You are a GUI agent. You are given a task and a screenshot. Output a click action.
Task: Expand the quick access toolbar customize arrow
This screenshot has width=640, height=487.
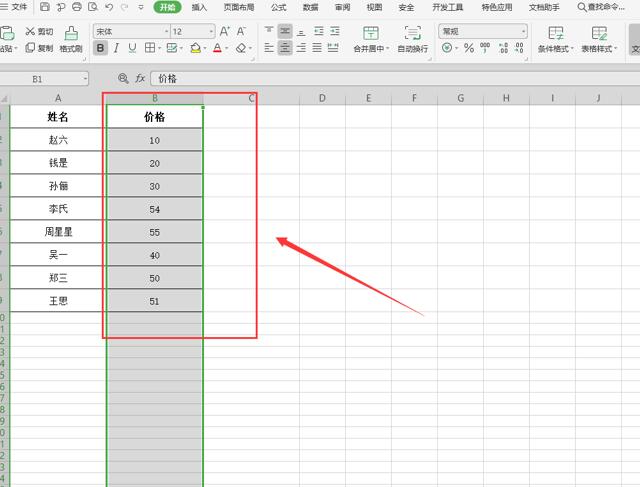click(141, 7)
